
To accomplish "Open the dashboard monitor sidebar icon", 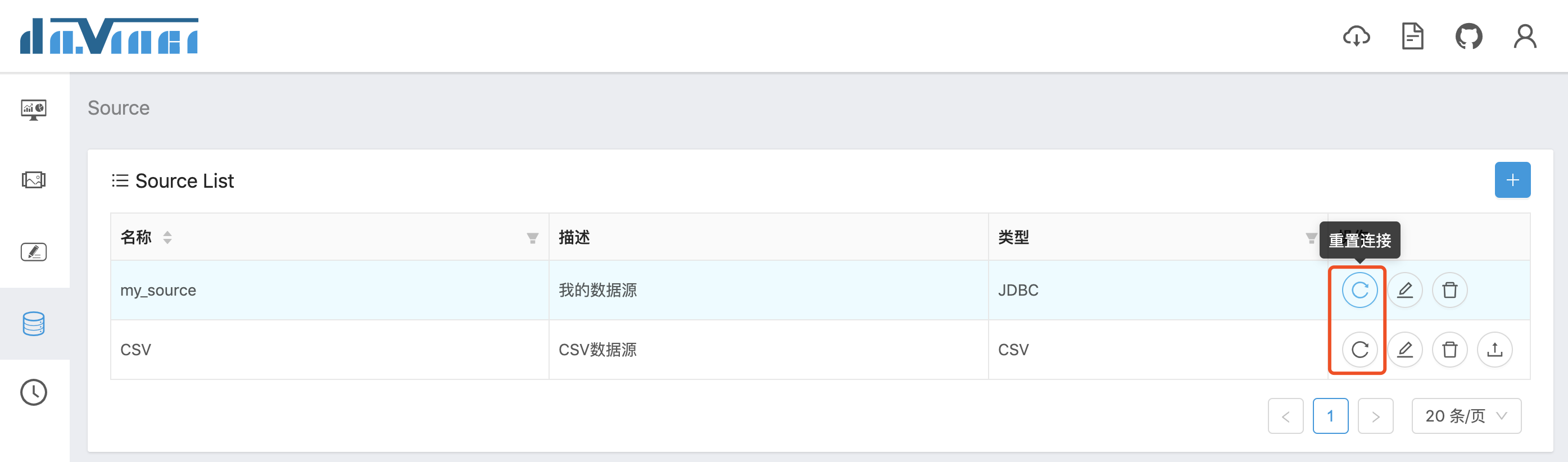I will point(34,110).
